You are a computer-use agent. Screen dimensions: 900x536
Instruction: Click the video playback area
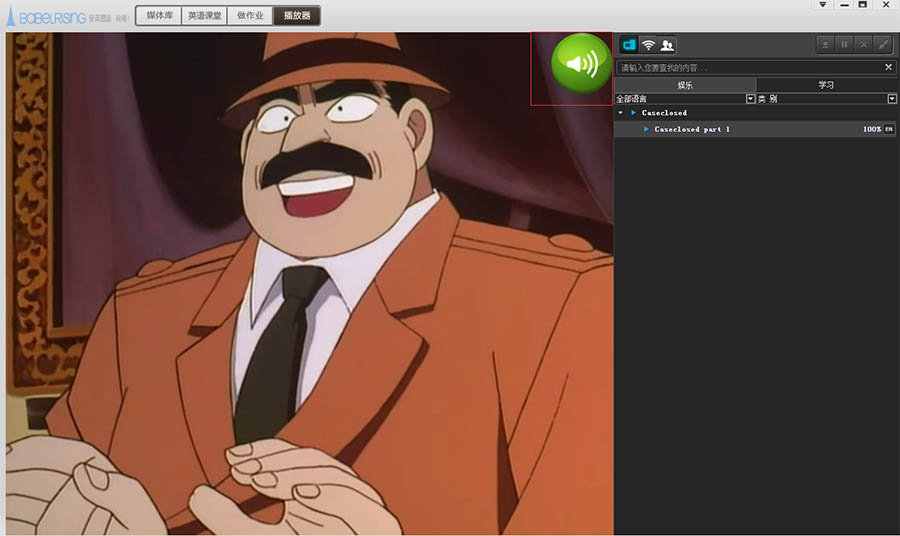click(309, 283)
